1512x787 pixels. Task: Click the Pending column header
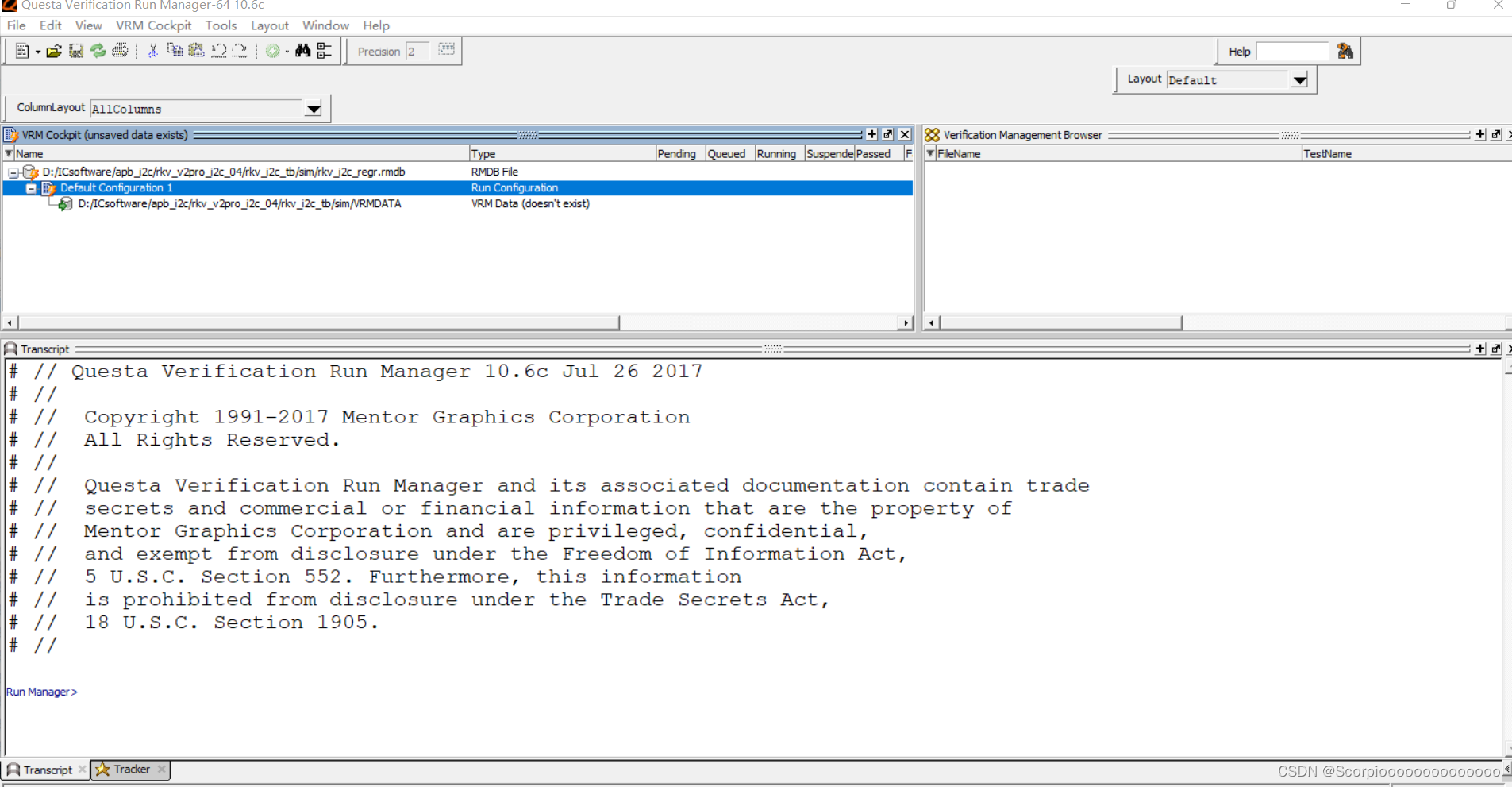(680, 153)
